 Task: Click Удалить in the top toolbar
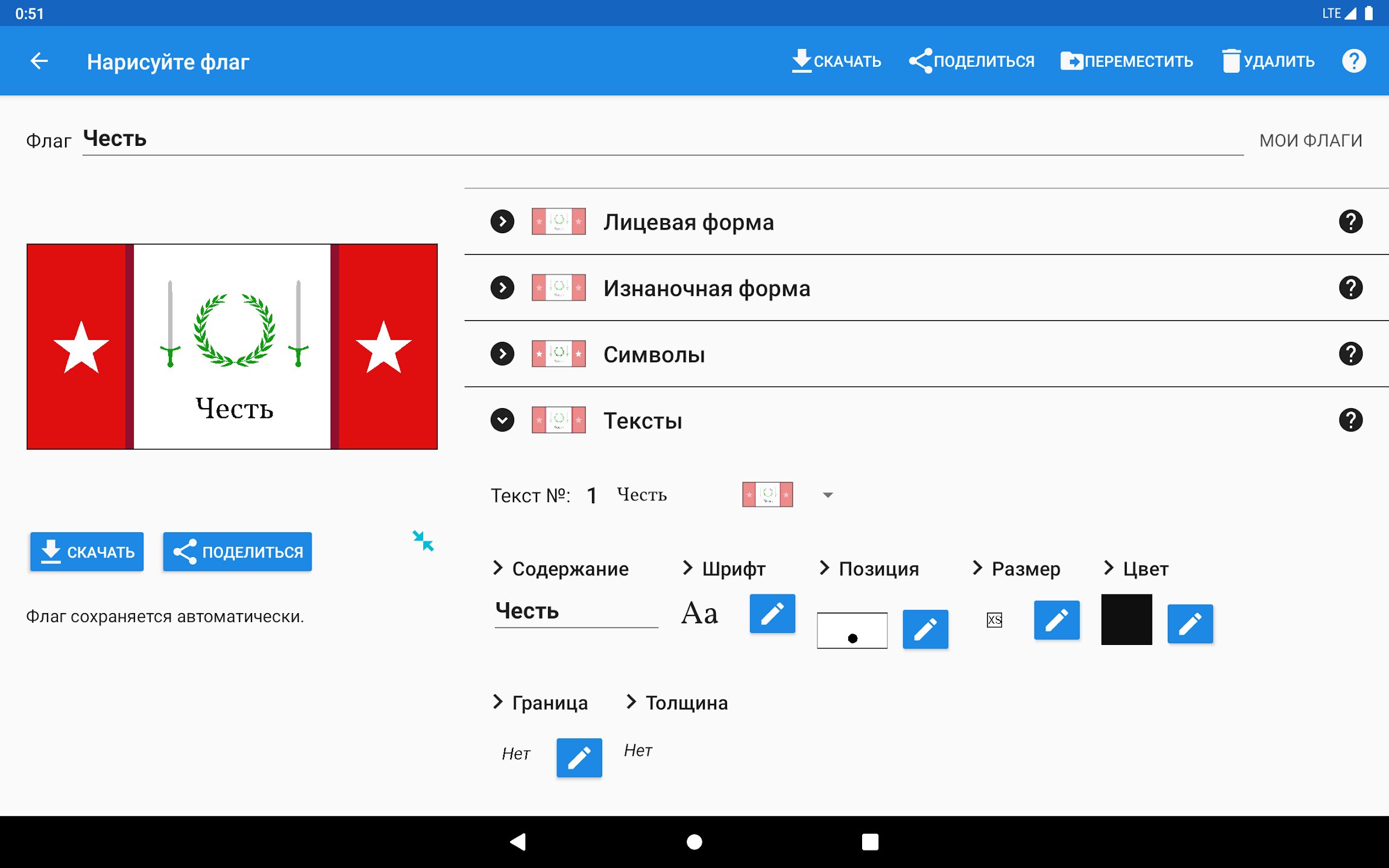point(1268,61)
